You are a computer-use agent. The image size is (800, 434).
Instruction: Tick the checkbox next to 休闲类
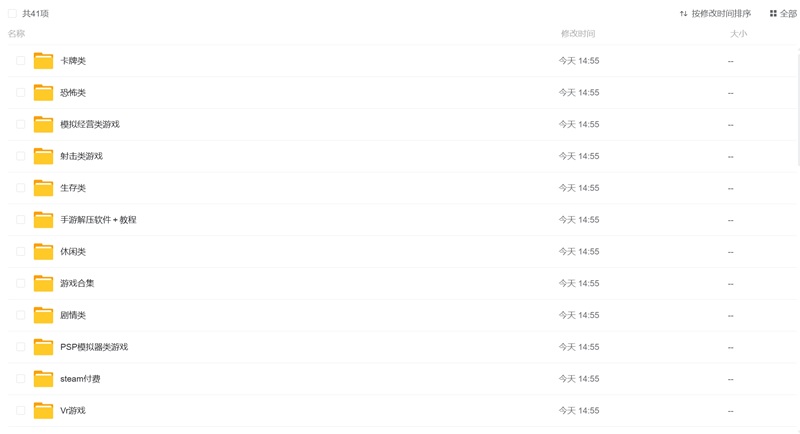[x=20, y=252]
